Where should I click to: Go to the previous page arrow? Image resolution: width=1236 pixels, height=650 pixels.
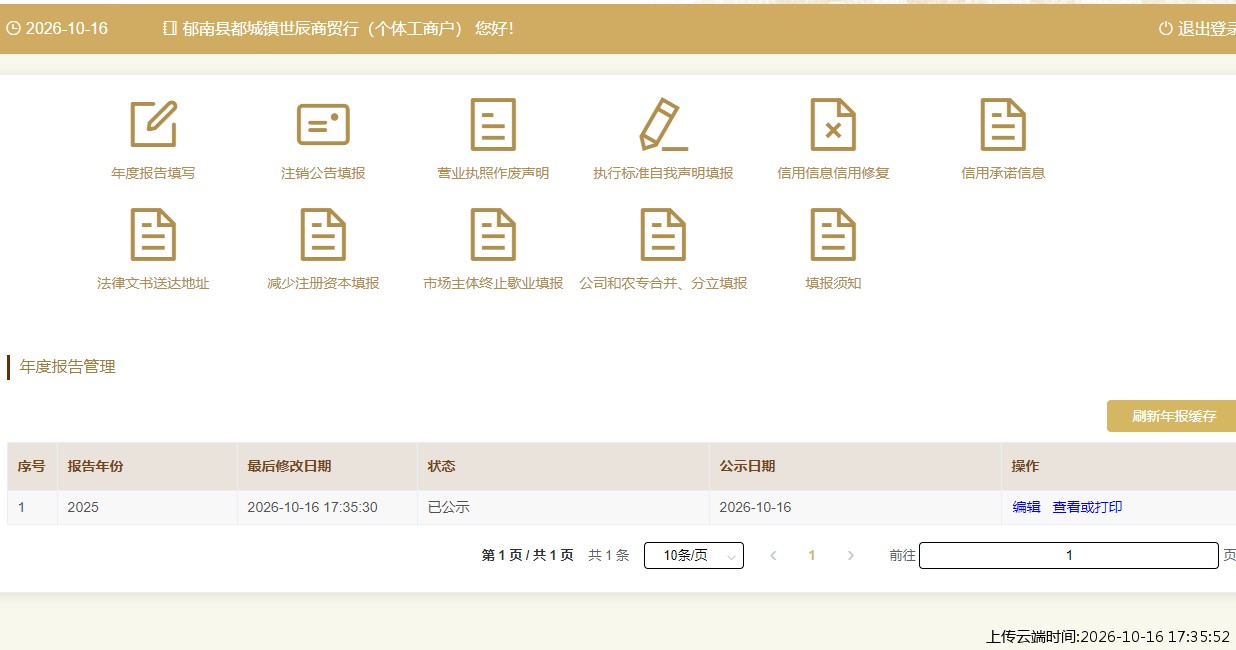(x=773, y=556)
